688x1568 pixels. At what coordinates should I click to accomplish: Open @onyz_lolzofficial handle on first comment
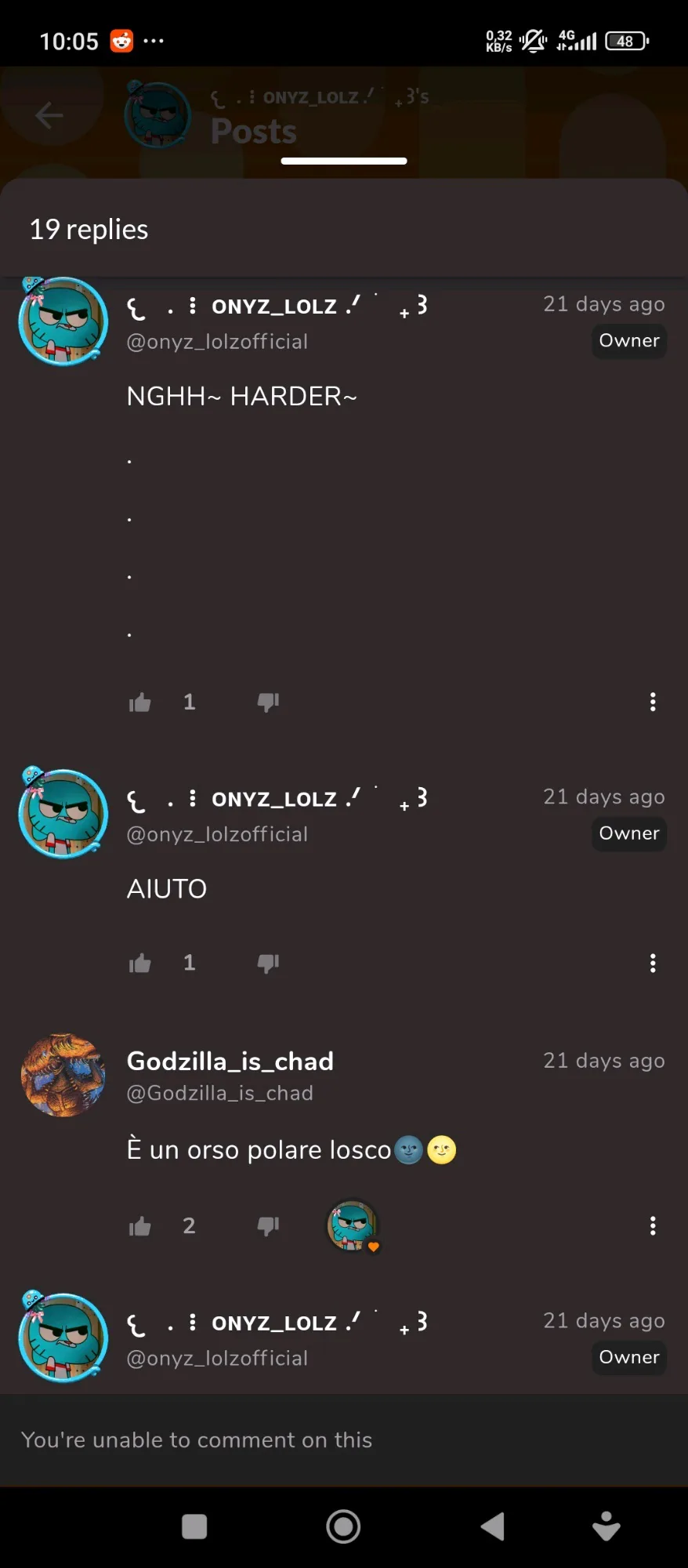coord(217,342)
